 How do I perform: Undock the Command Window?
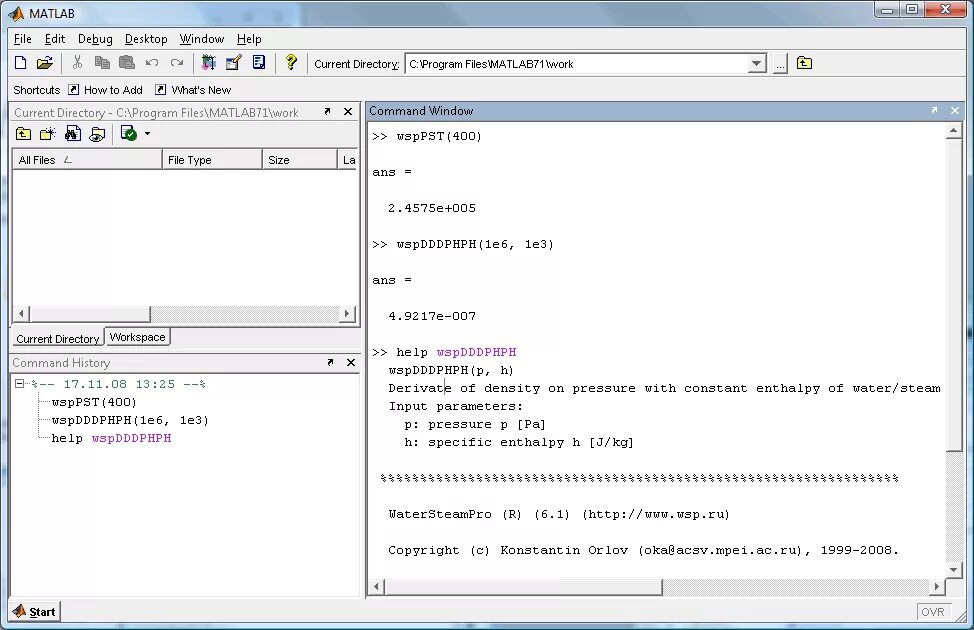coord(934,111)
